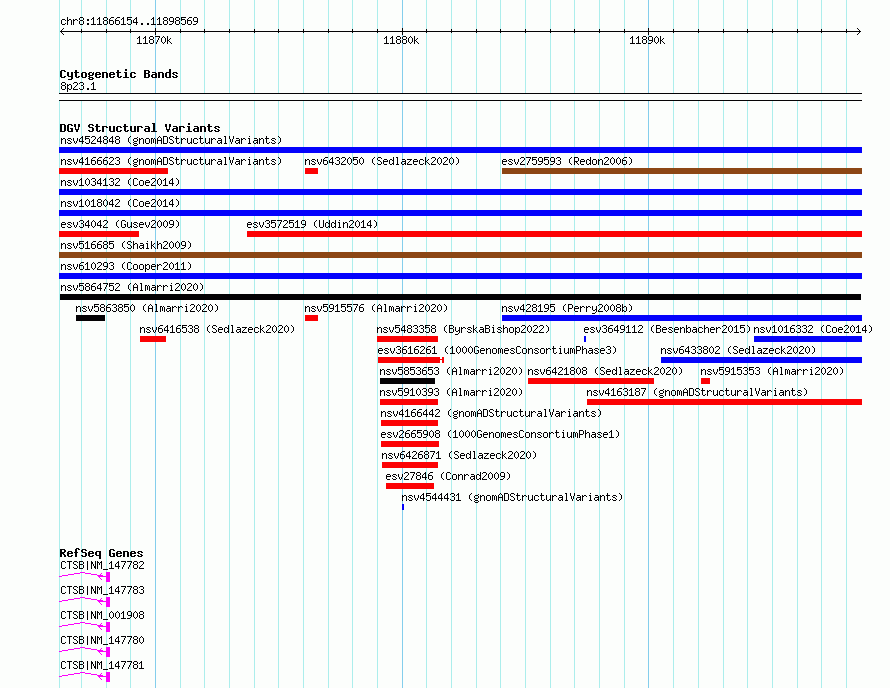Select CTSB|NM_001908 transcript label
The image size is (890, 688).
(x=102, y=615)
